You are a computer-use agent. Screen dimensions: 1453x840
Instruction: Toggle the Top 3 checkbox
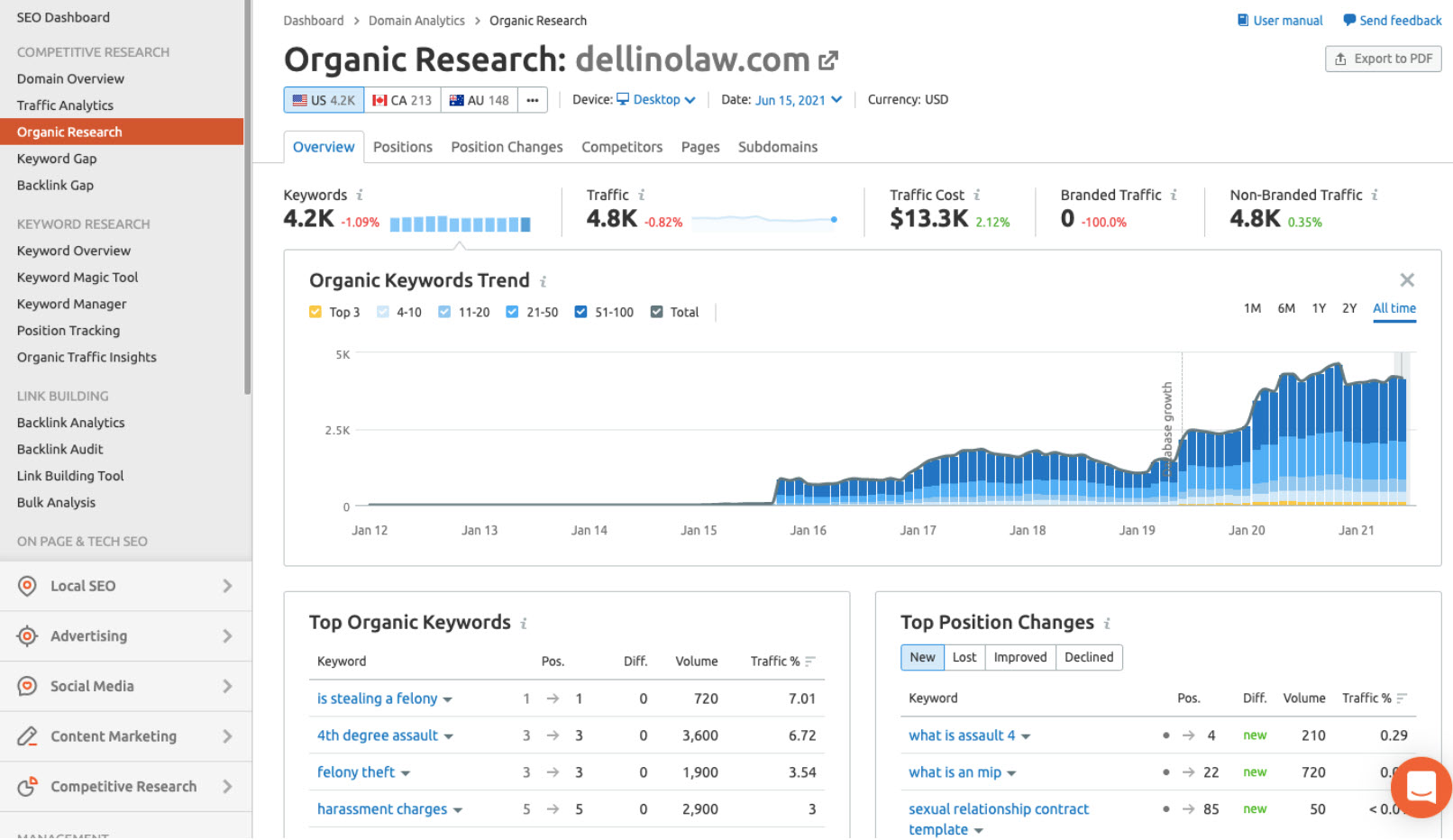point(315,312)
